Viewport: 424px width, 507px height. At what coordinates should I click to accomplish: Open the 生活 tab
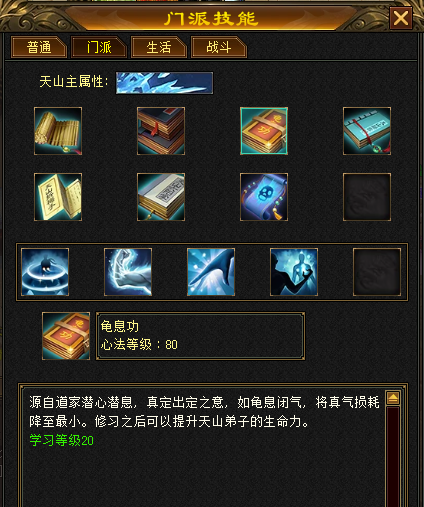point(159,47)
